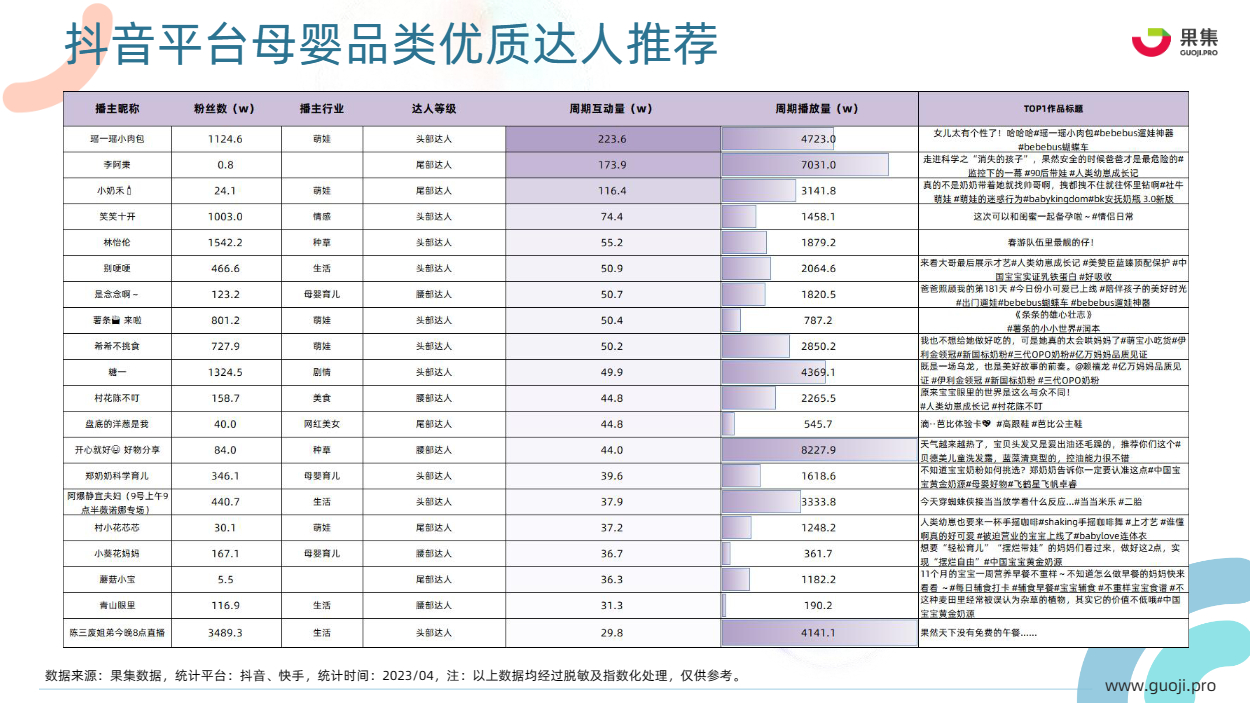Screen dimensions: 1250x703
Task: Click the name cell 小奶禾
Action: (x=117, y=191)
